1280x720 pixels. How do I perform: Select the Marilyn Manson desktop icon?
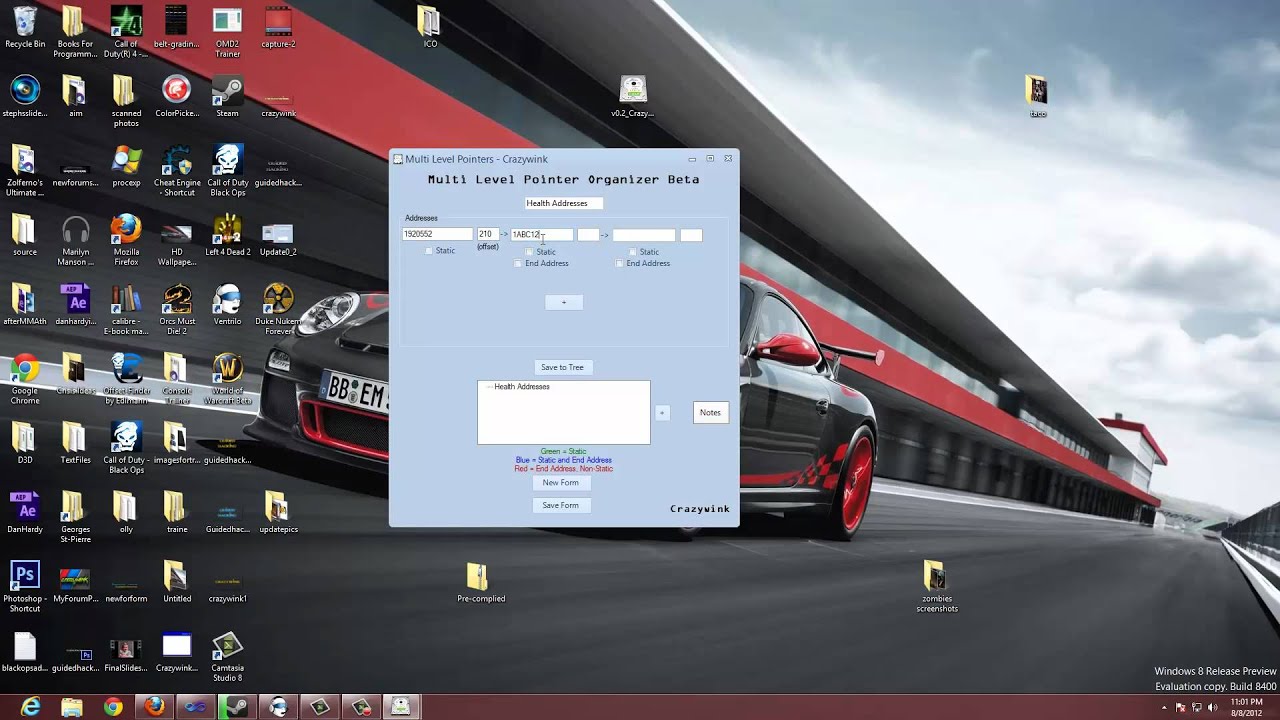(76, 240)
